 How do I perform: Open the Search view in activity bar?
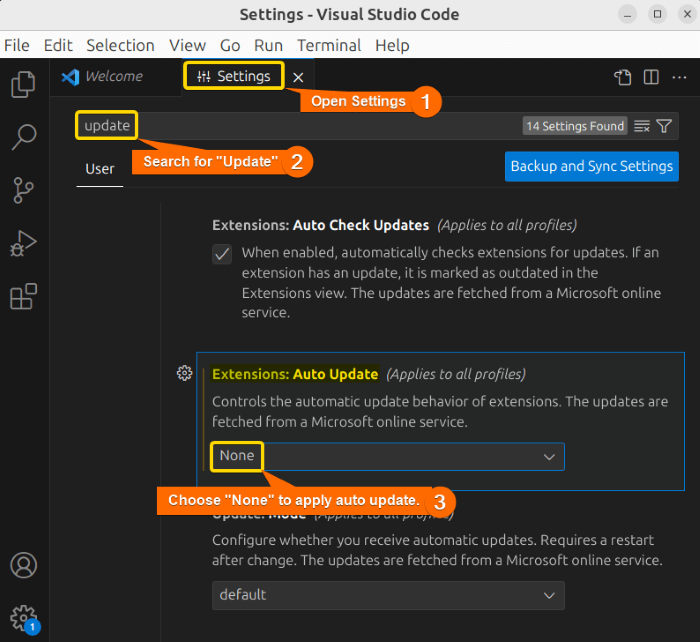point(23,137)
